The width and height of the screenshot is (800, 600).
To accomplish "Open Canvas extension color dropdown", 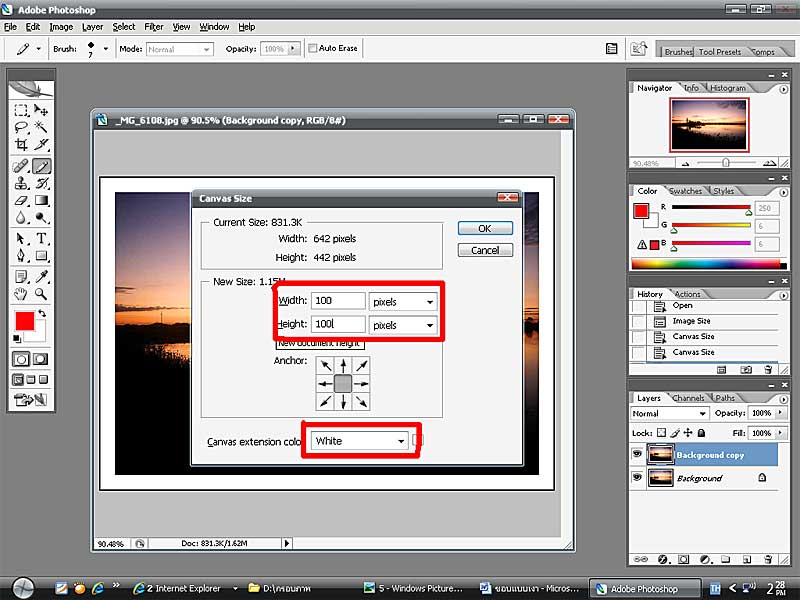I will coord(360,441).
